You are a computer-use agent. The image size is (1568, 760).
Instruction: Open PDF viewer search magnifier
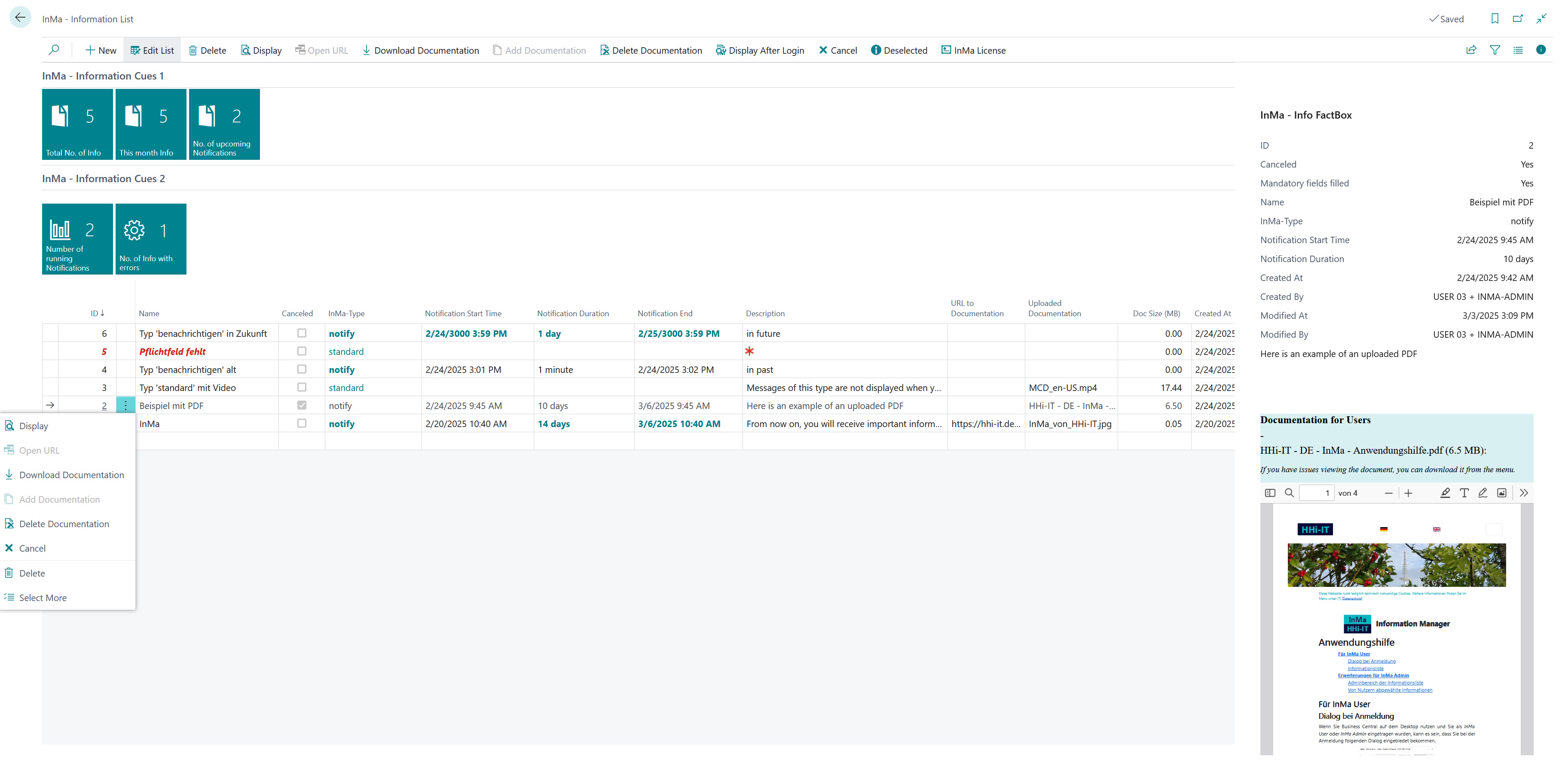(1289, 493)
